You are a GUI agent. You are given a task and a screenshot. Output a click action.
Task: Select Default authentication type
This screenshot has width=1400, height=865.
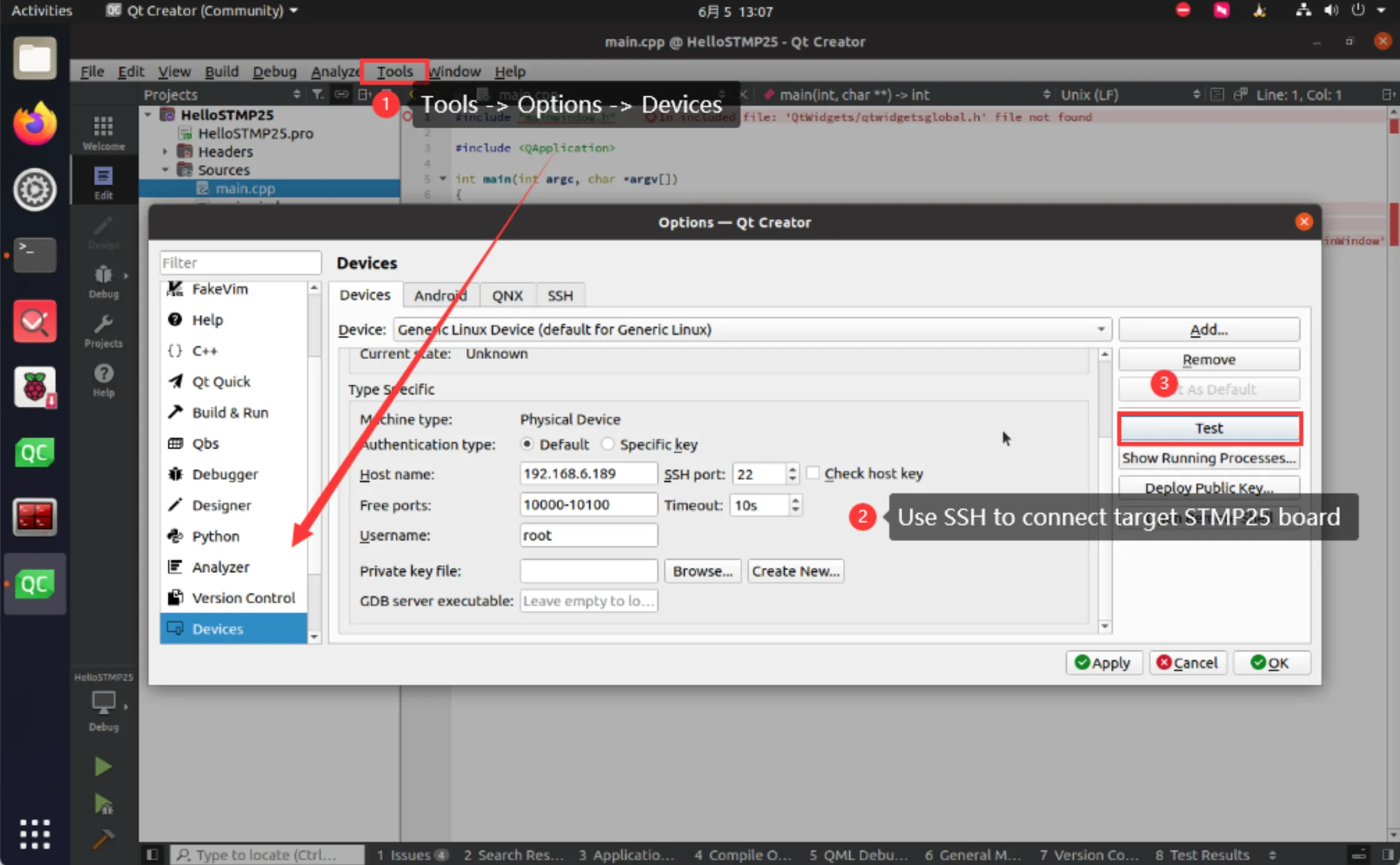tap(527, 444)
